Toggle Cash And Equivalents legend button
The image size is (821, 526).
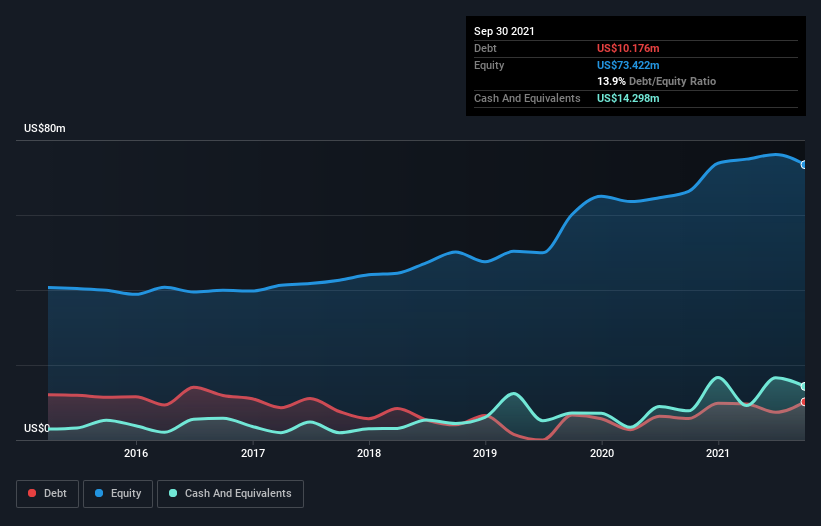pyautogui.click(x=230, y=494)
